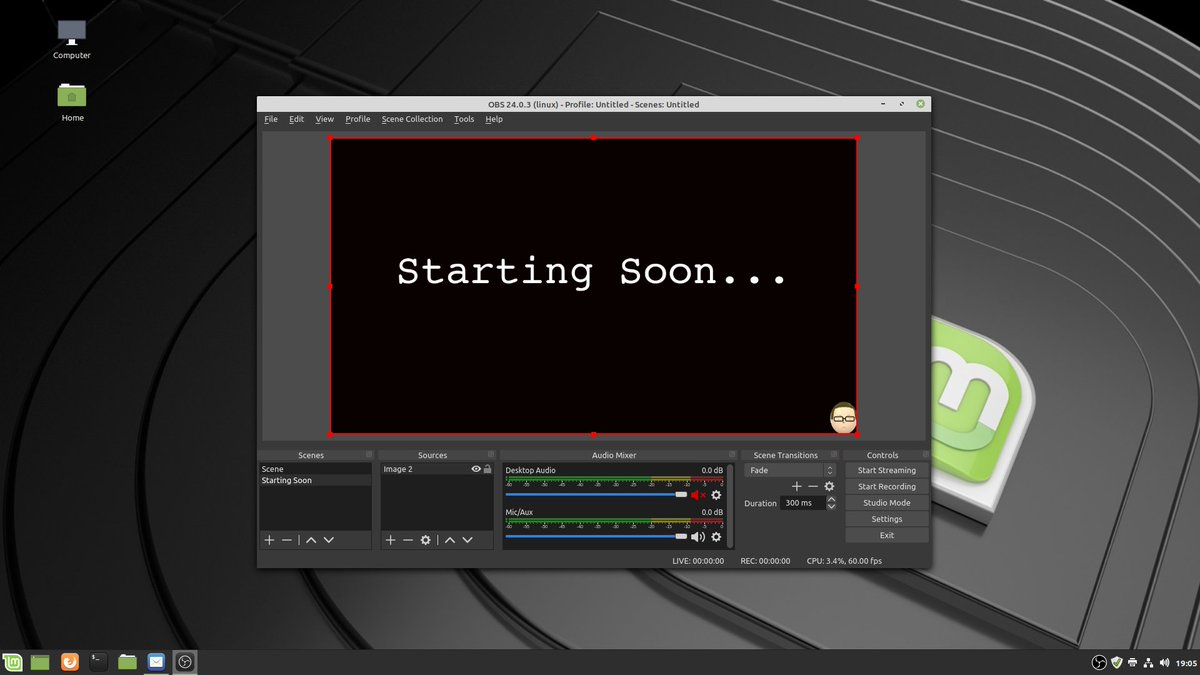The image size is (1200, 675).
Task: Open the Edit menu
Action: click(297, 119)
